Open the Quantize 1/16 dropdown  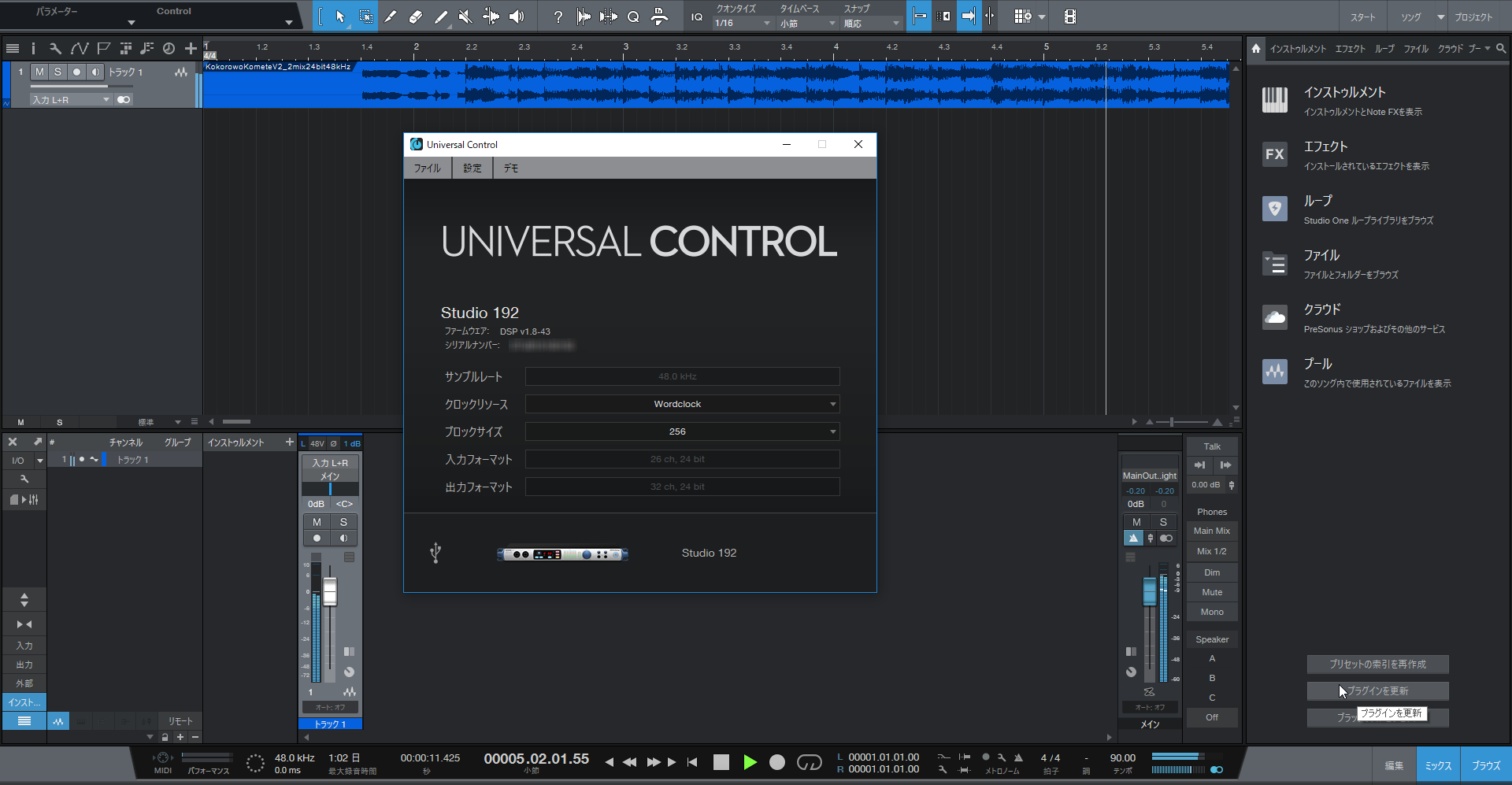pyautogui.click(x=743, y=24)
